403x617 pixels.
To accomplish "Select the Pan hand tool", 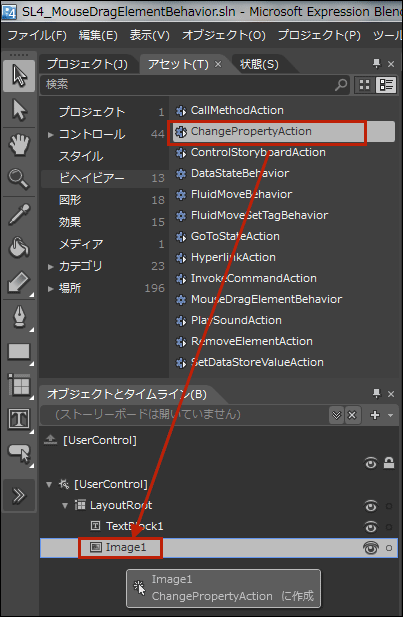I will click(x=19, y=144).
